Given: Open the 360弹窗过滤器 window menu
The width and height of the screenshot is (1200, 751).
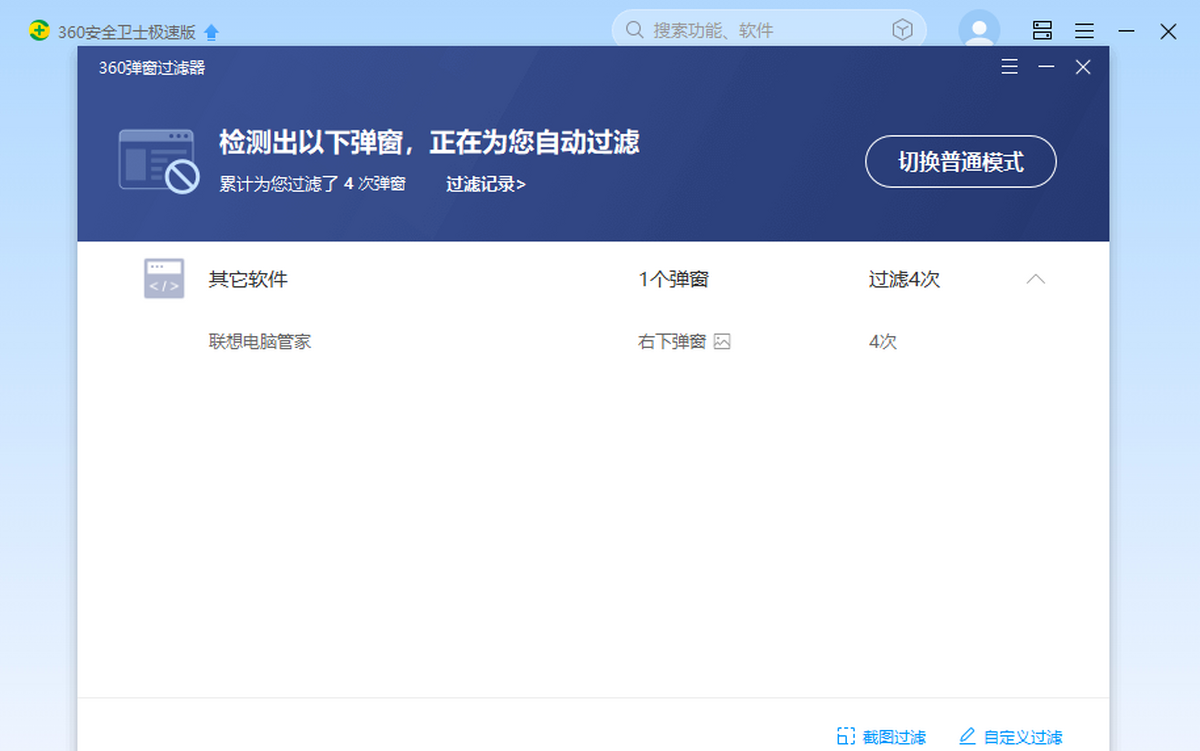Looking at the screenshot, I should point(1010,67).
